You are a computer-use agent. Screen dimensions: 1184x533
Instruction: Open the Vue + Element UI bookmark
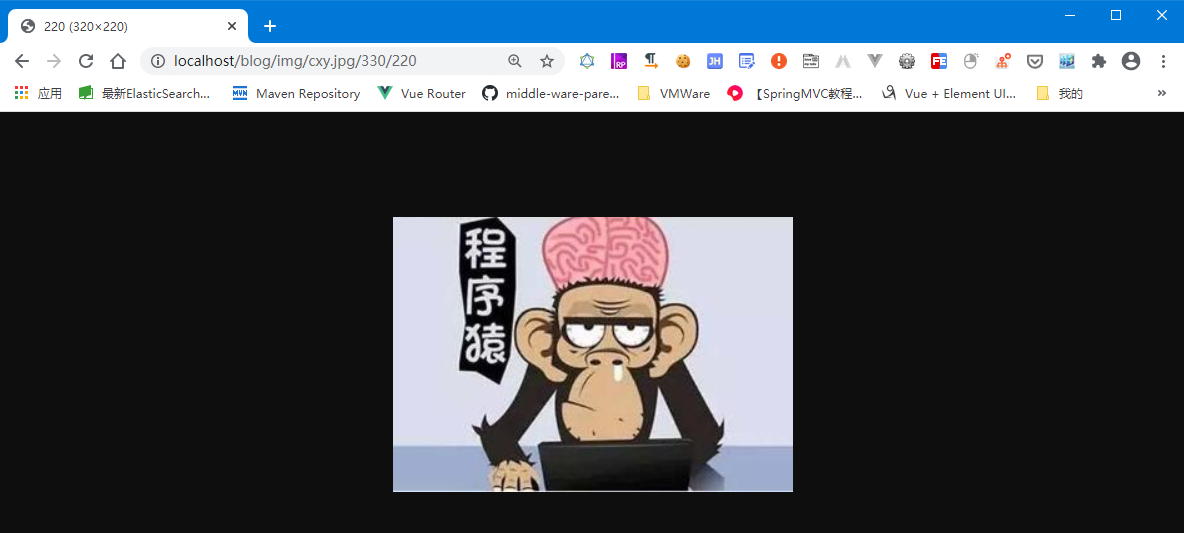[948, 94]
